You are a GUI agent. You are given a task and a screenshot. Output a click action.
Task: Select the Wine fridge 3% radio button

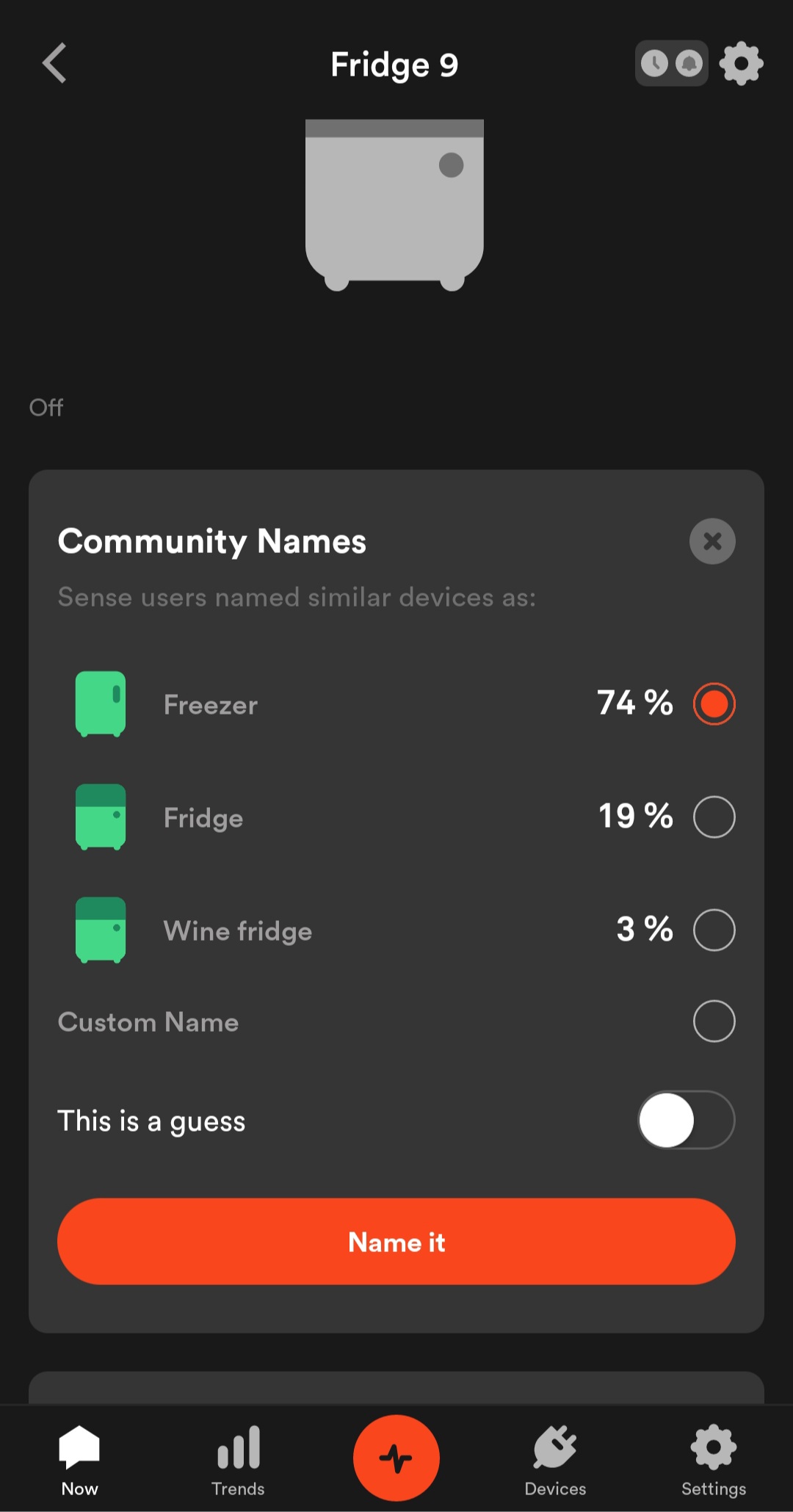714,930
